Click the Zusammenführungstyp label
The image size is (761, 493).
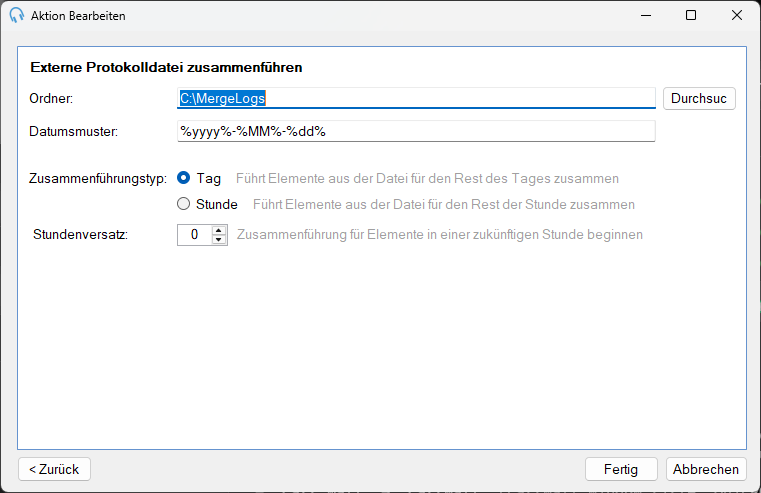(x=98, y=179)
